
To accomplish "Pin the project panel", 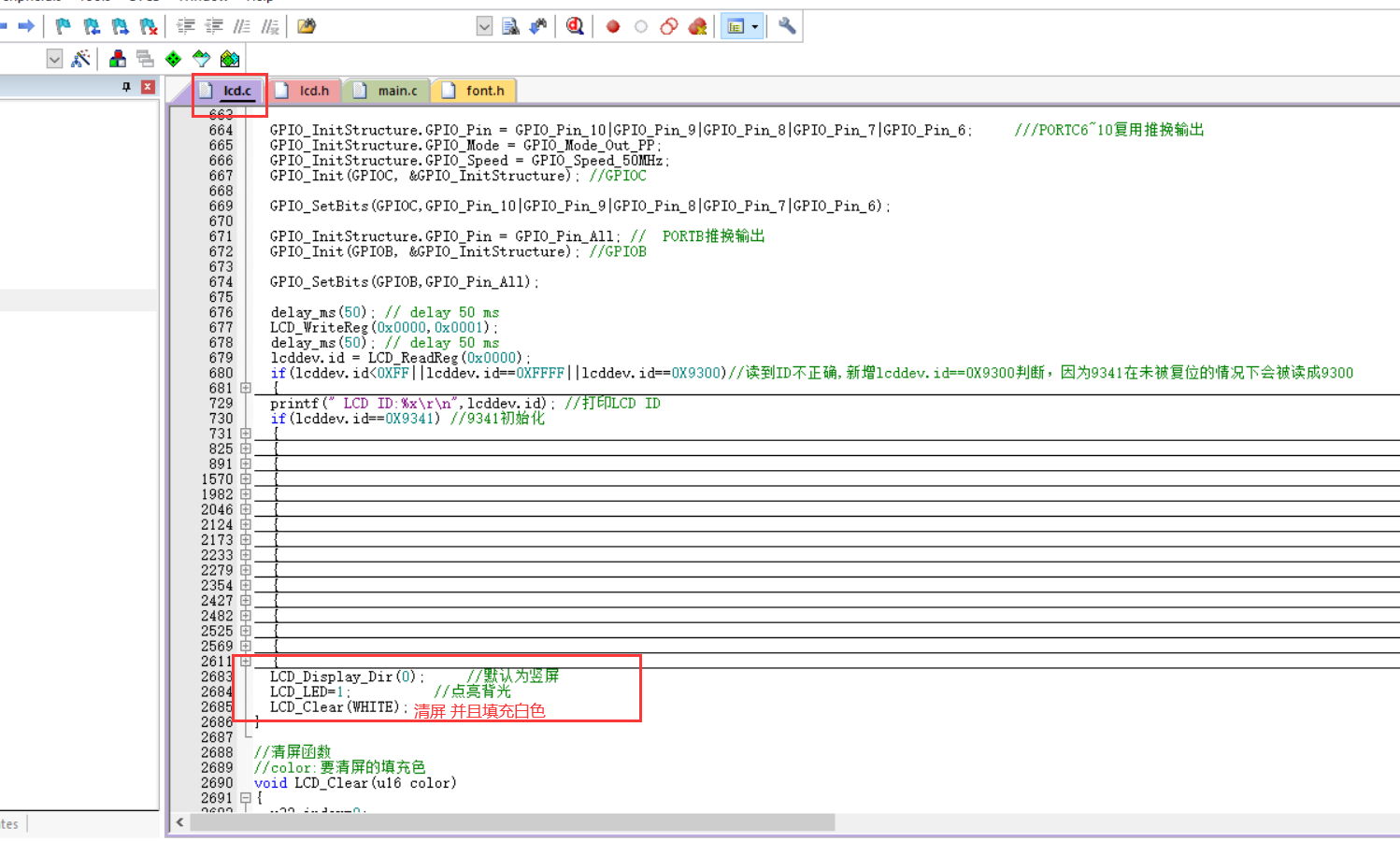I will coord(126,87).
